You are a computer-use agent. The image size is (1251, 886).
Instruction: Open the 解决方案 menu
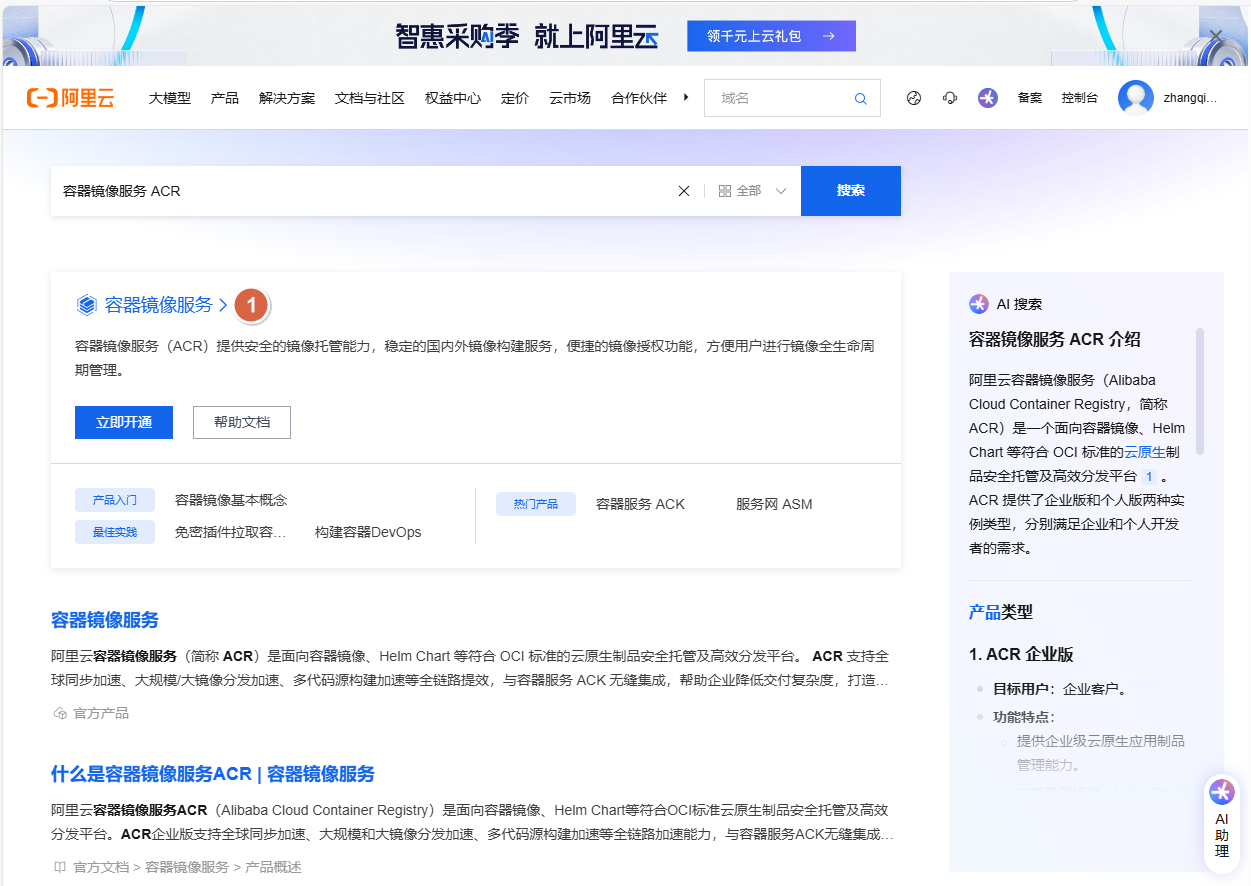pyautogui.click(x=287, y=98)
